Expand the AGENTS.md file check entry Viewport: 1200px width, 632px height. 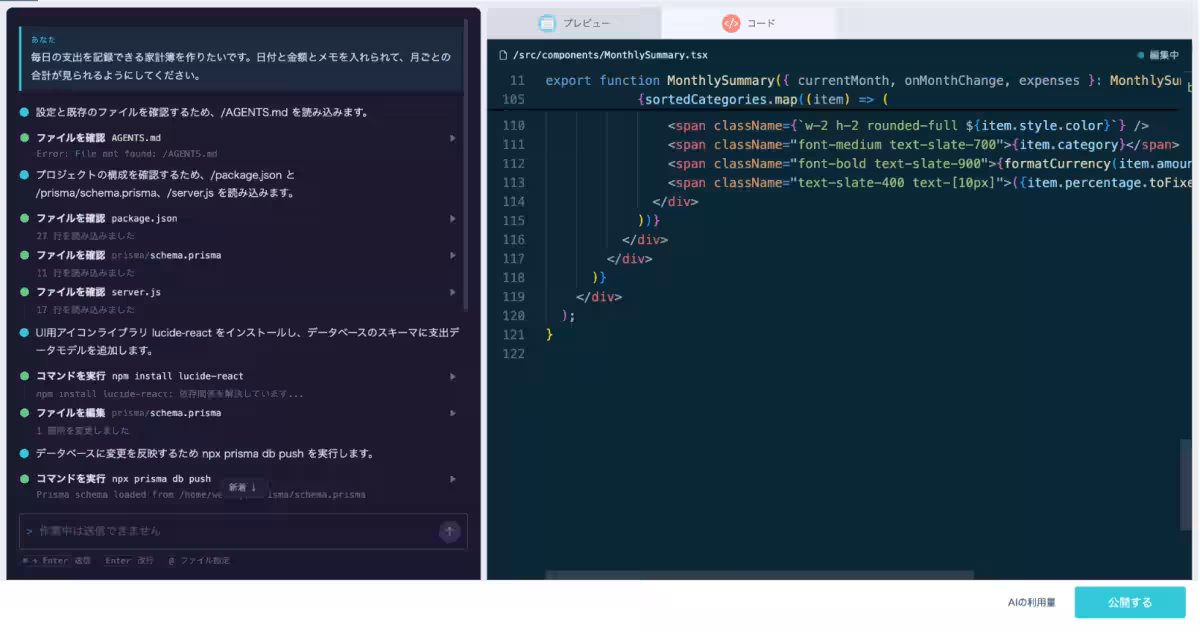coord(453,138)
